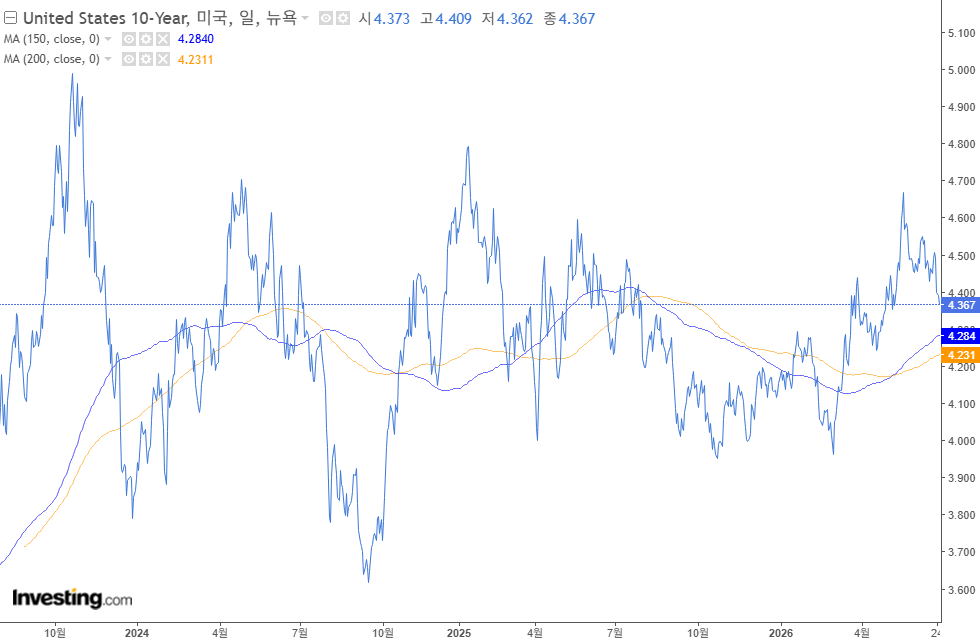This screenshot has width=980, height=640.
Task: Expand the MA (200, close, 0) dropdown arrow
Action: pos(108,59)
